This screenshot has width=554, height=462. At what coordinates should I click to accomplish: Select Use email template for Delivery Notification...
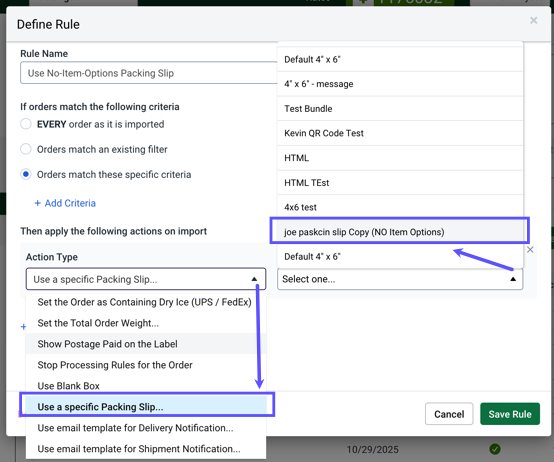pyautogui.click(x=146, y=428)
